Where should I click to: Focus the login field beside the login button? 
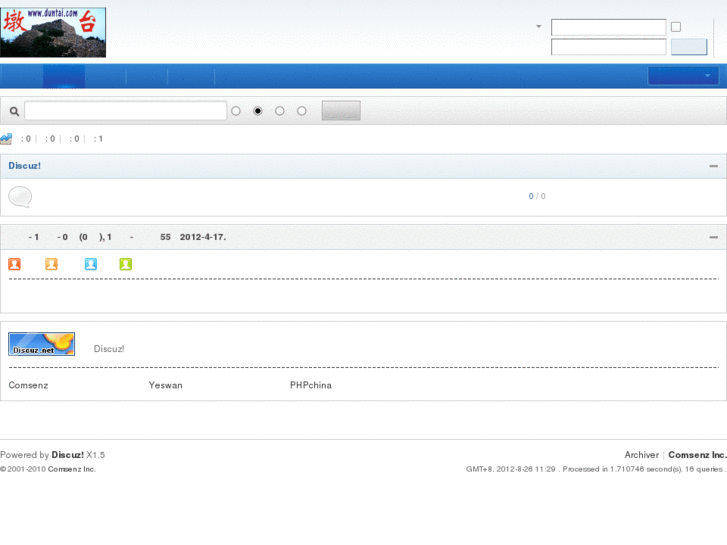(609, 47)
